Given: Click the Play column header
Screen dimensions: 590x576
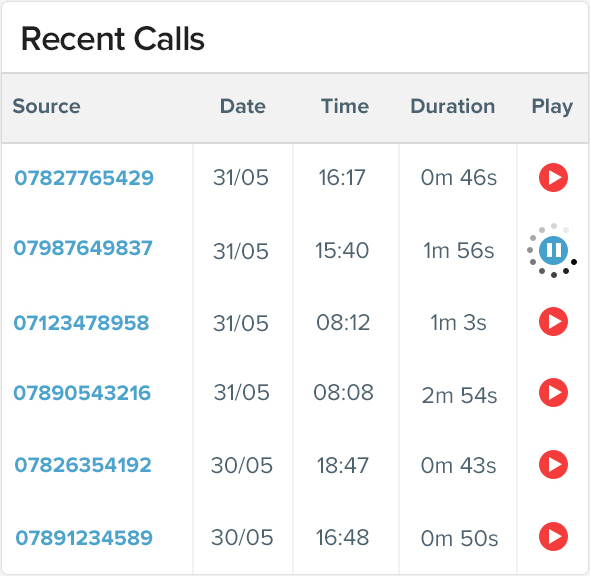Looking at the screenshot, I should (x=552, y=107).
